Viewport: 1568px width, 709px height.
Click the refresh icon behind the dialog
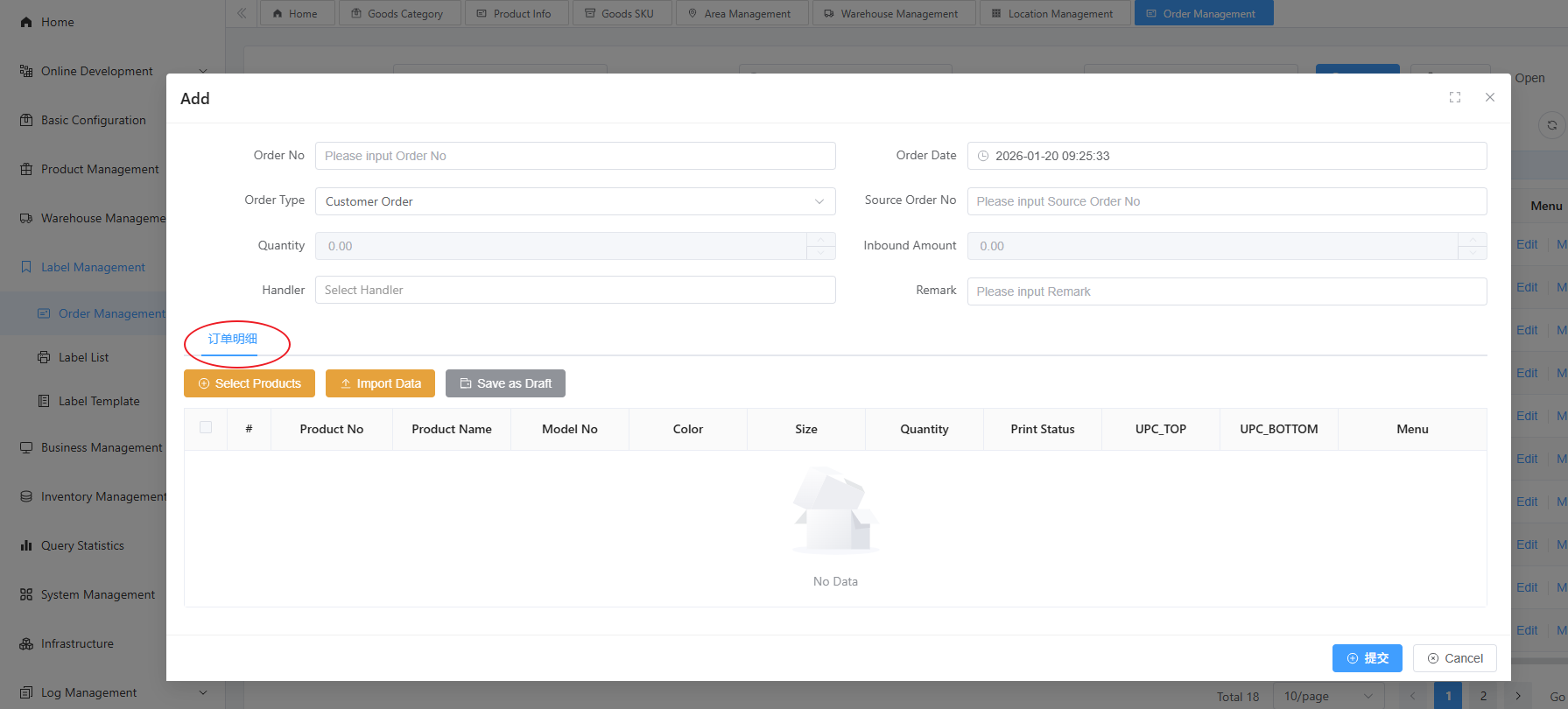(1551, 125)
